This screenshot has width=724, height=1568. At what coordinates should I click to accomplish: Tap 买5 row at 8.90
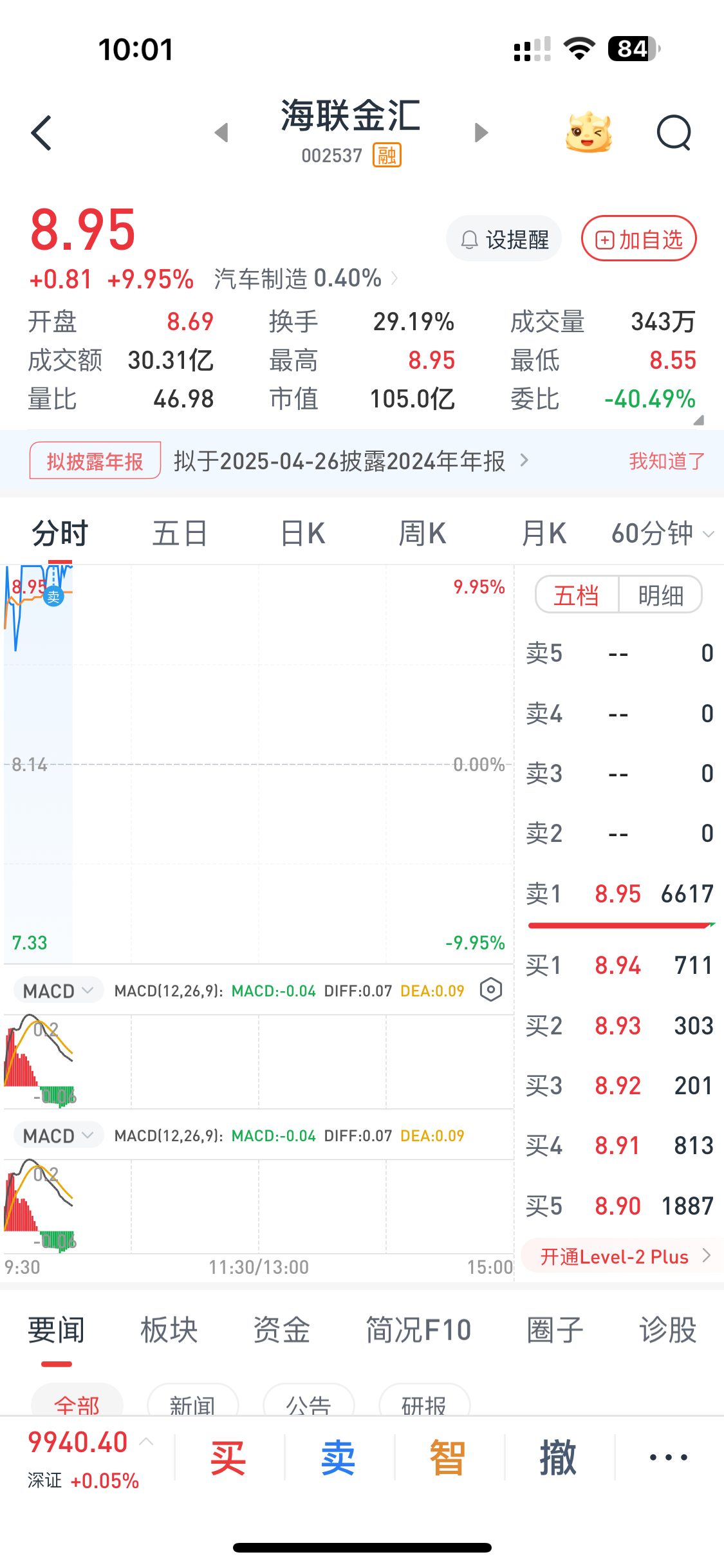(x=620, y=1206)
